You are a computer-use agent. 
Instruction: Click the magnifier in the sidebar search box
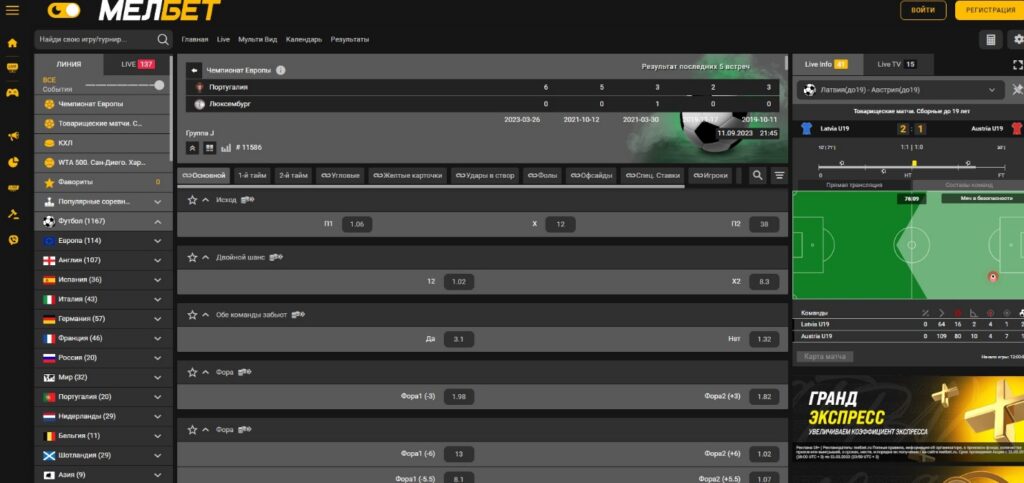(163, 39)
